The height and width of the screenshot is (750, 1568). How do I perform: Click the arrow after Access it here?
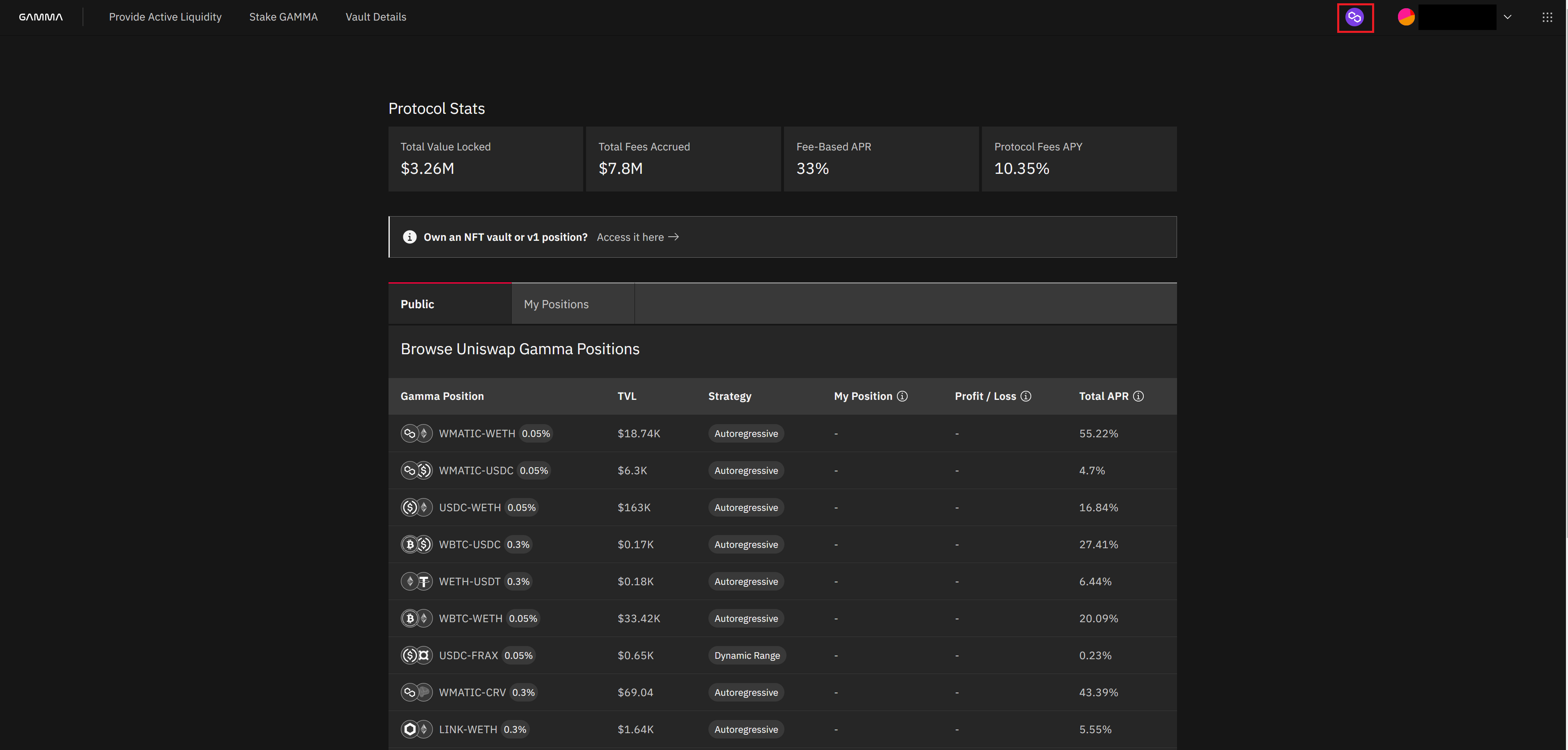(673, 237)
